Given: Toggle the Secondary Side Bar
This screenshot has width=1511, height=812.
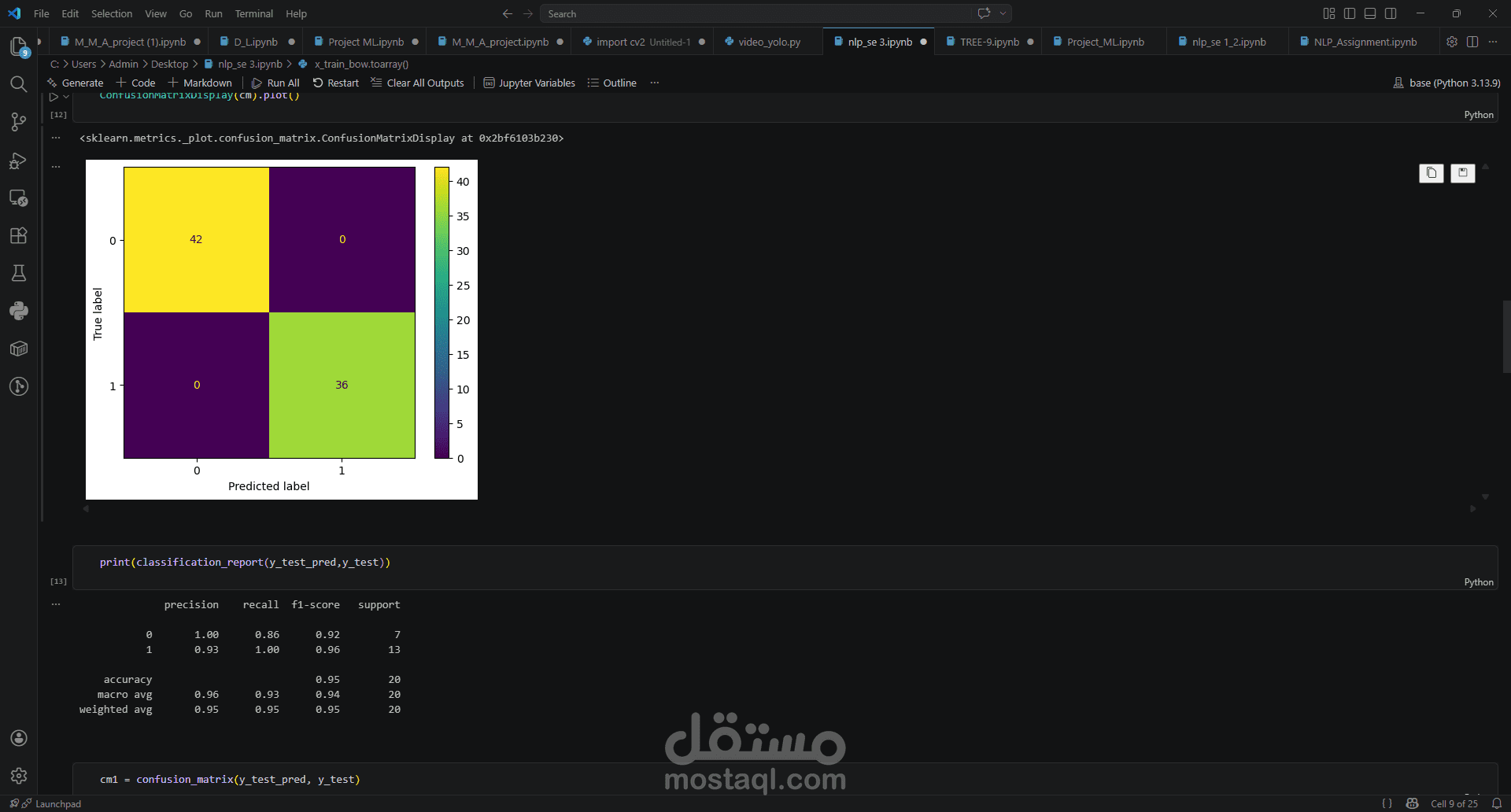Looking at the screenshot, I should (1391, 13).
